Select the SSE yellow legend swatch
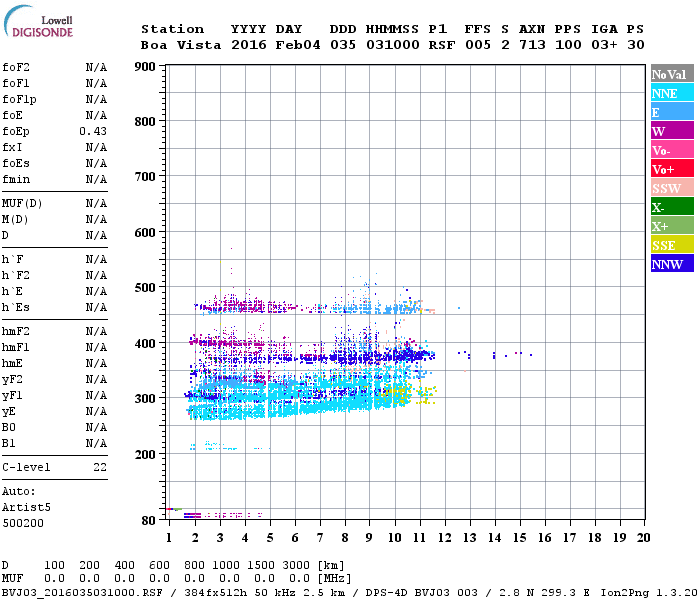 pos(672,245)
